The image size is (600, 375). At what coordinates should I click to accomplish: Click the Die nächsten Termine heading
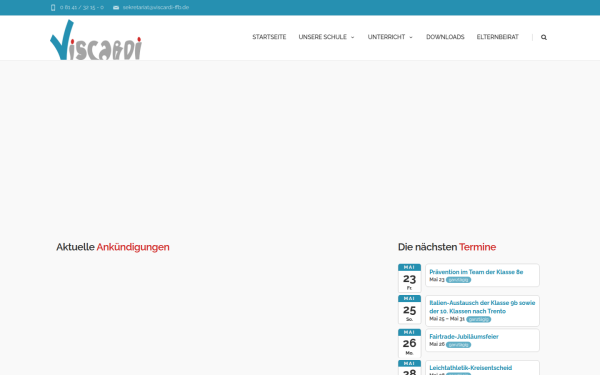pos(447,247)
